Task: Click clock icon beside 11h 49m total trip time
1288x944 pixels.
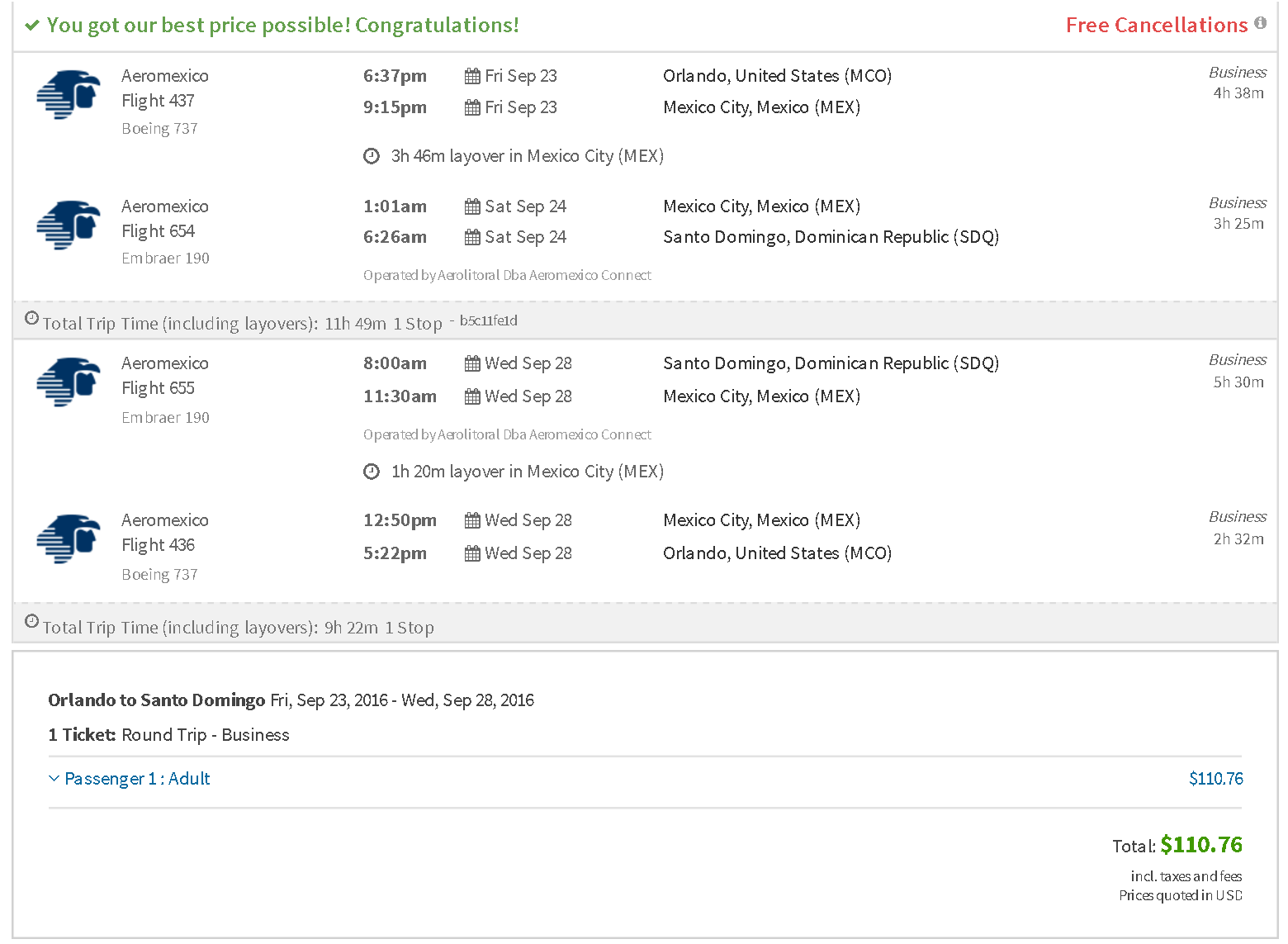Action: (x=31, y=318)
